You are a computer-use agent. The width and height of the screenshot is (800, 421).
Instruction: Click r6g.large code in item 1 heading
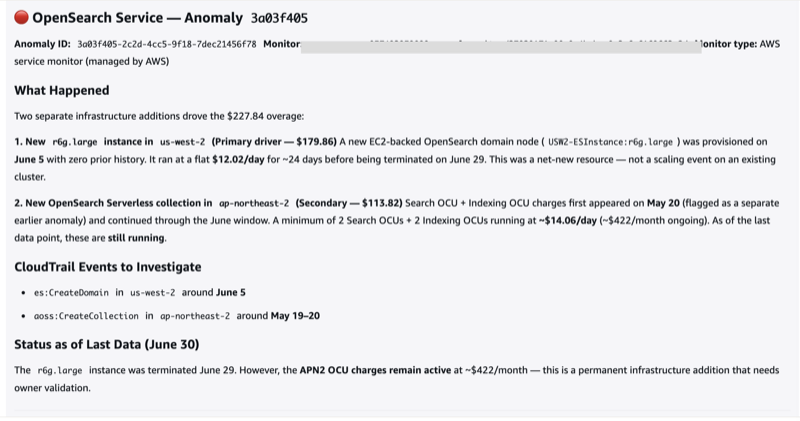point(74,142)
